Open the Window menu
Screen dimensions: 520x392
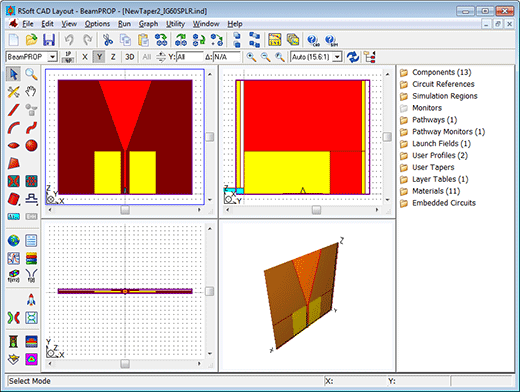click(206, 24)
